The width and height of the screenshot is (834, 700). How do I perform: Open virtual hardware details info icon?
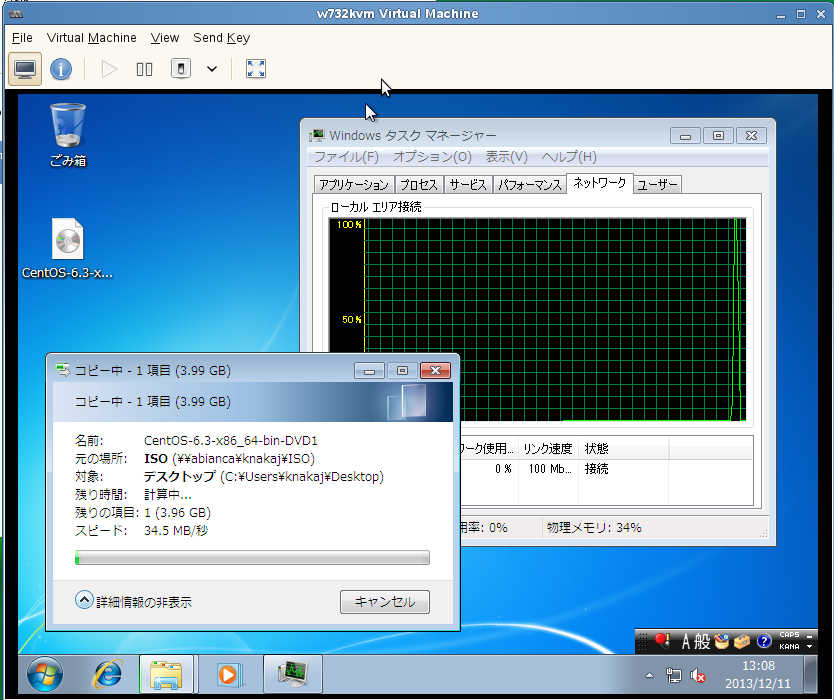tap(61, 69)
